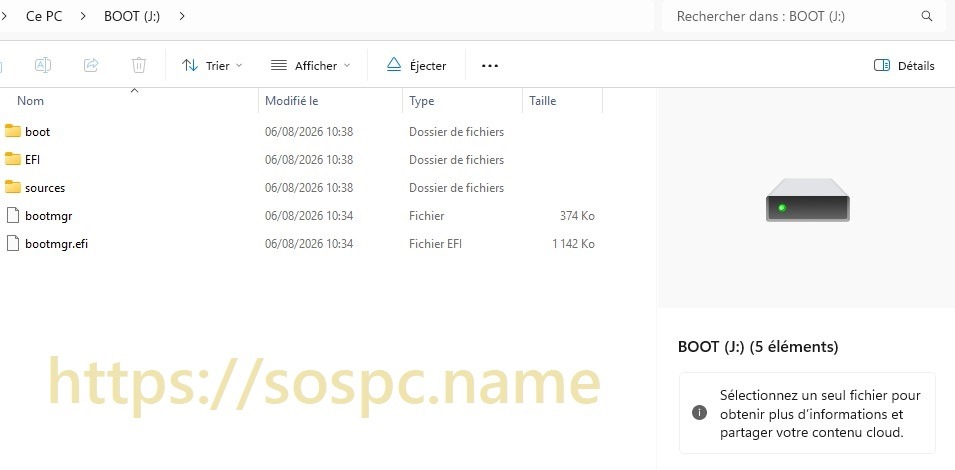Click the Delete trash icon
The width and height of the screenshot is (955, 470).
click(139, 65)
